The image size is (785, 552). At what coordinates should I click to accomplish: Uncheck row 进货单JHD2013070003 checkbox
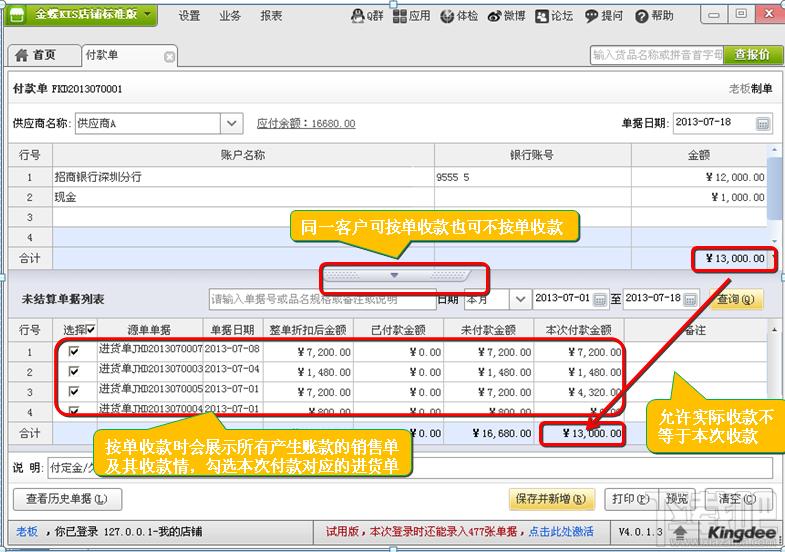pos(74,371)
